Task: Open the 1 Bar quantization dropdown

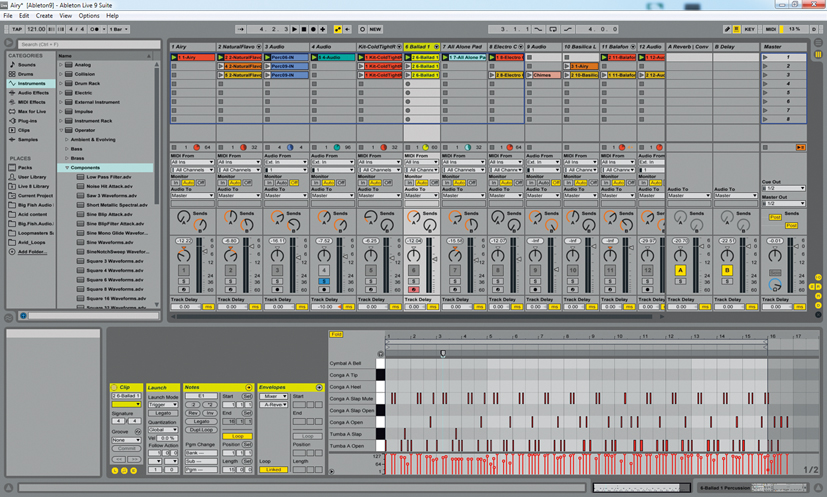Action: [119, 30]
